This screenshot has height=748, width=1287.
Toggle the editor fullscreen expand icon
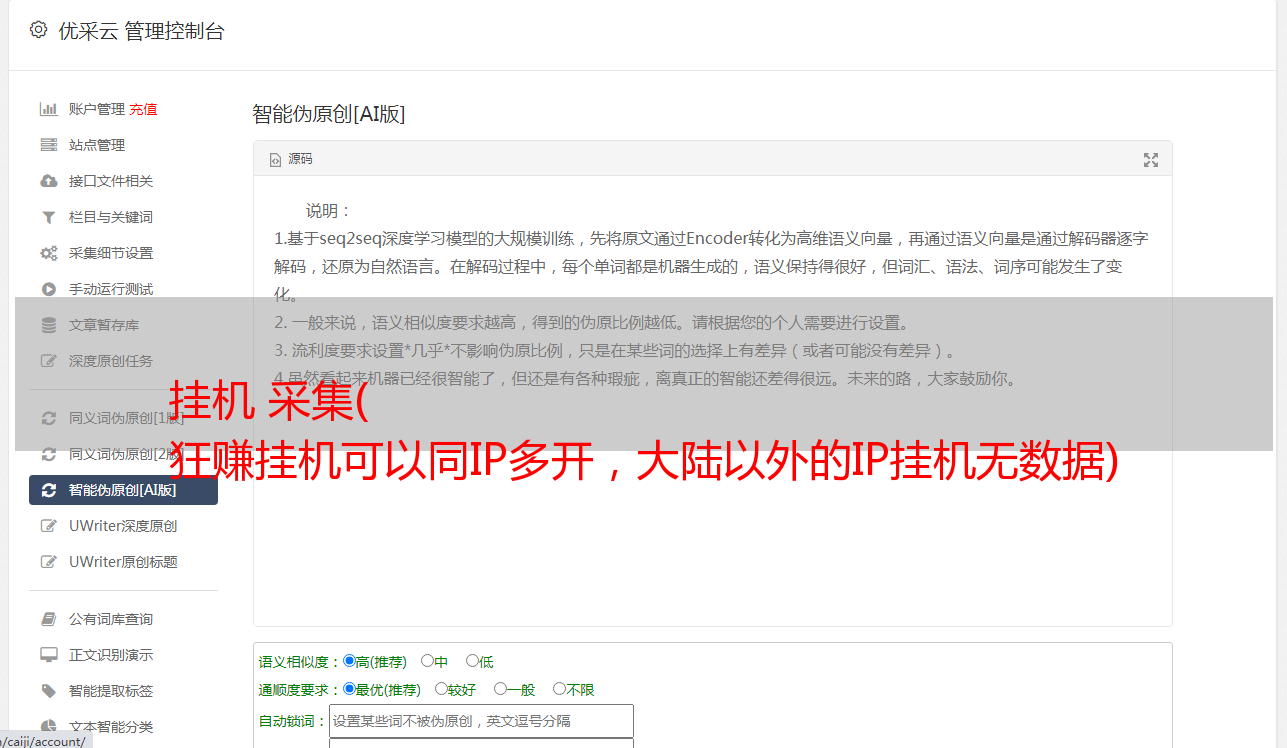1151,160
